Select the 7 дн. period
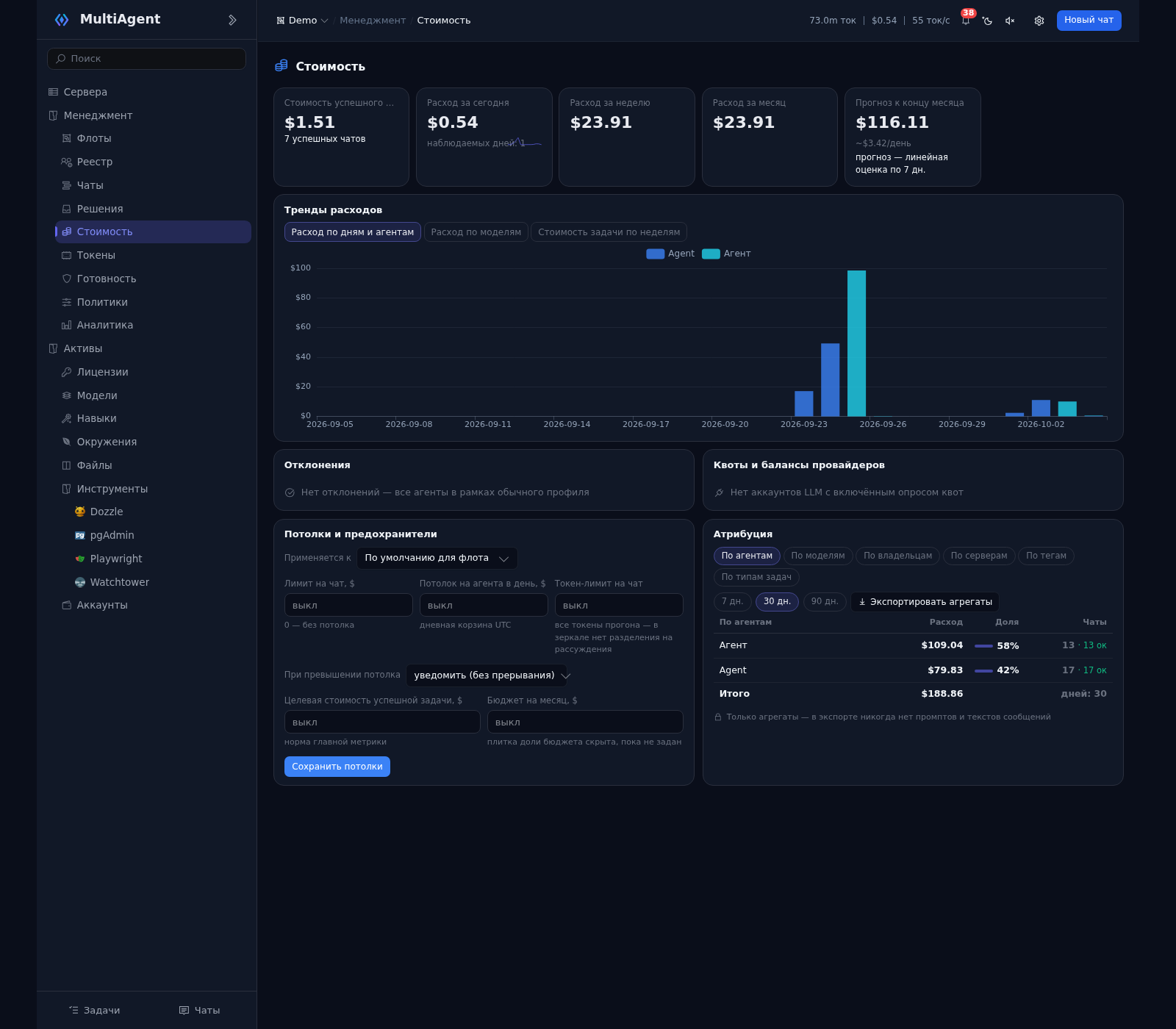 [x=732, y=601]
